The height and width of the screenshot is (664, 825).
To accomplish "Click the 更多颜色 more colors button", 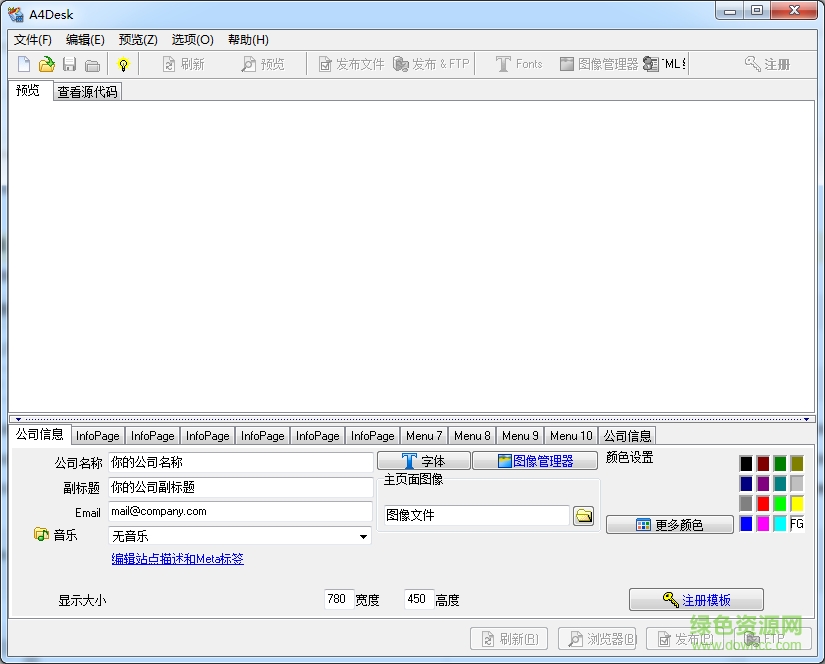I will (x=669, y=525).
